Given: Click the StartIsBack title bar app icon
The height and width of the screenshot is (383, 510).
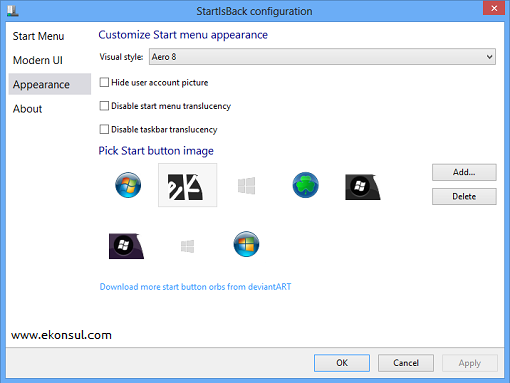Looking at the screenshot, I should (13, 10).
